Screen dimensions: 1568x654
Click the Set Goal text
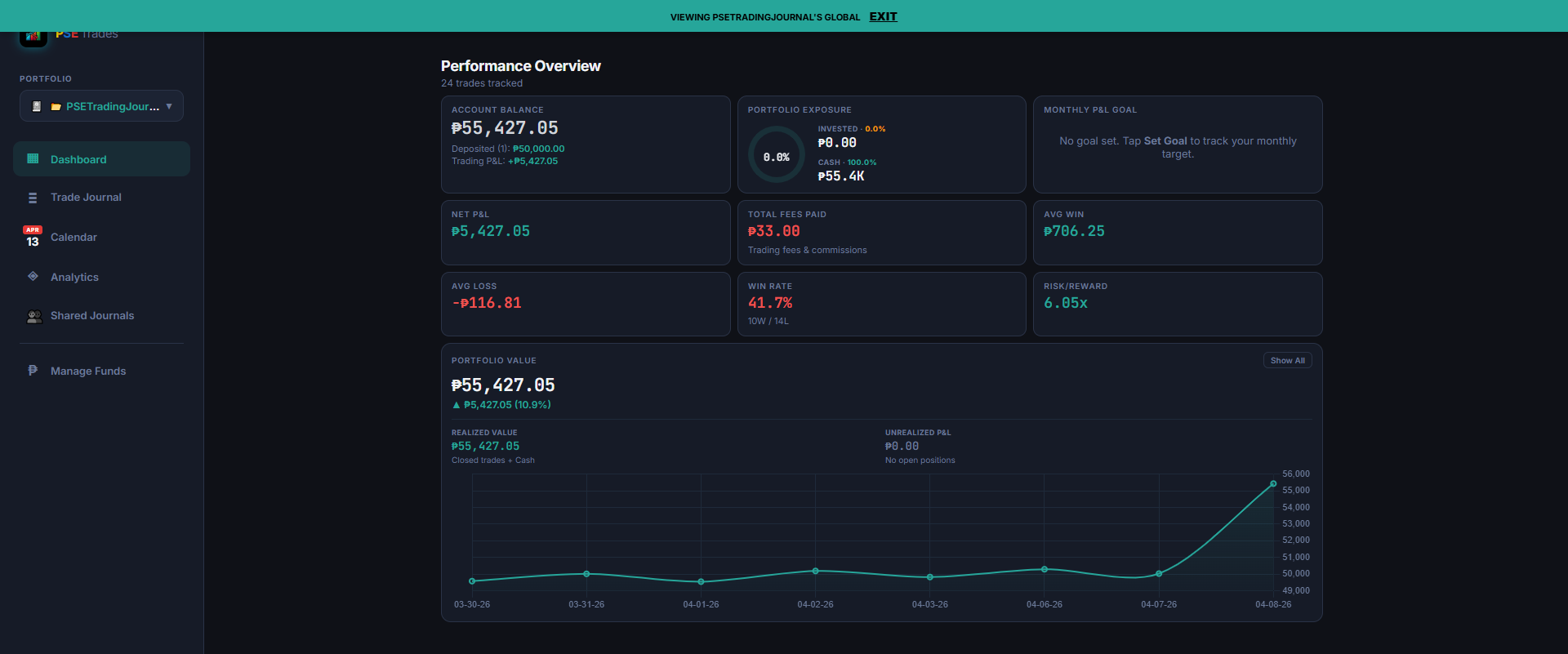point(1165,141)
